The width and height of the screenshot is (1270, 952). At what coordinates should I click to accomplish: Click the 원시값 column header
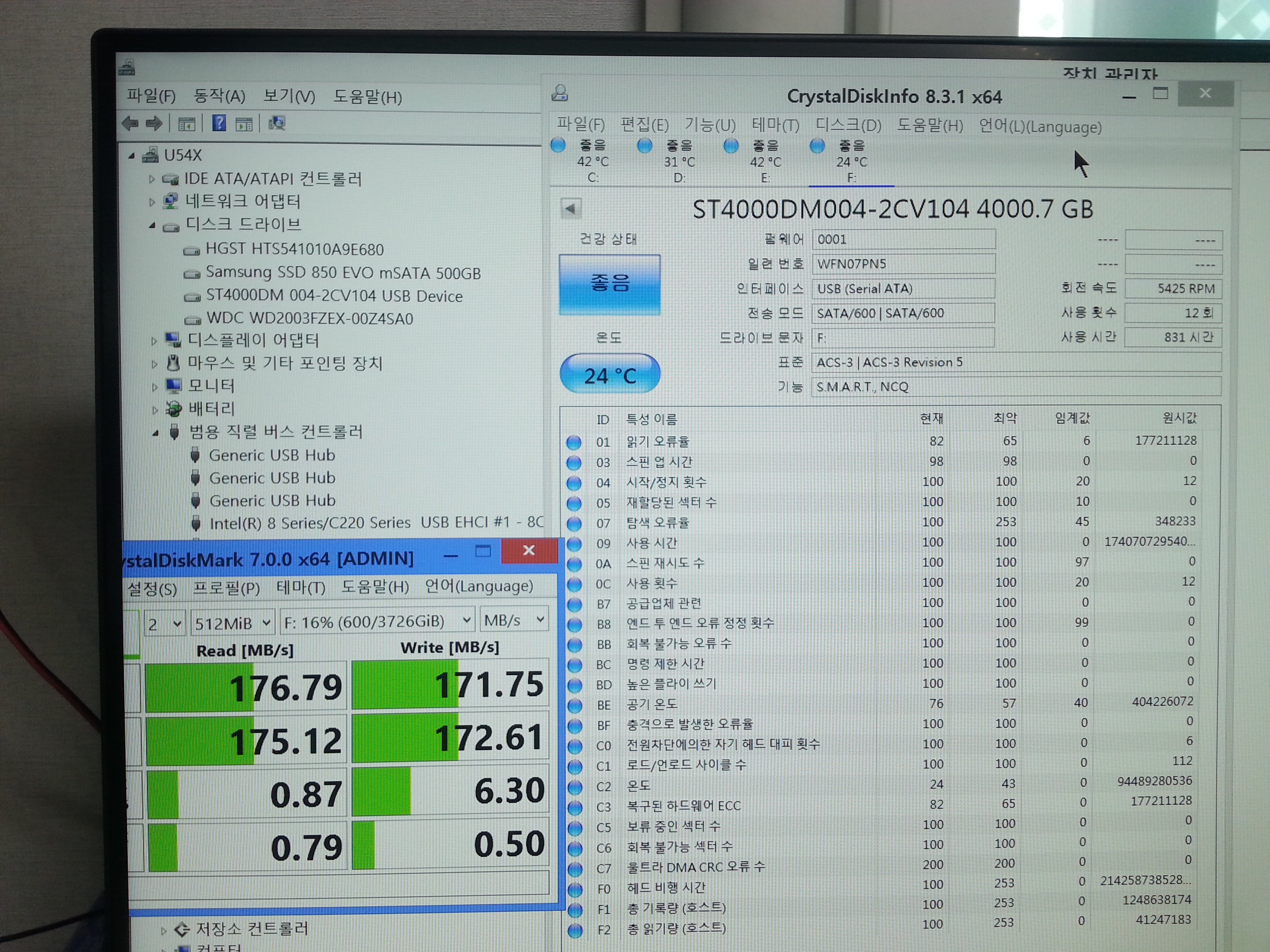click(1180, 418)
